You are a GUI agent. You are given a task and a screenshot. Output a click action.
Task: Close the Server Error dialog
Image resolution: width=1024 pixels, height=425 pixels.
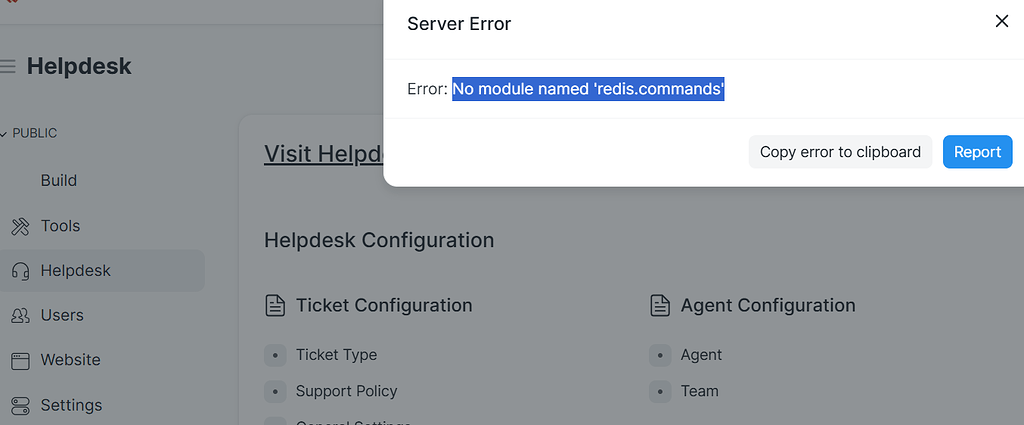[x=1002, y=22]
